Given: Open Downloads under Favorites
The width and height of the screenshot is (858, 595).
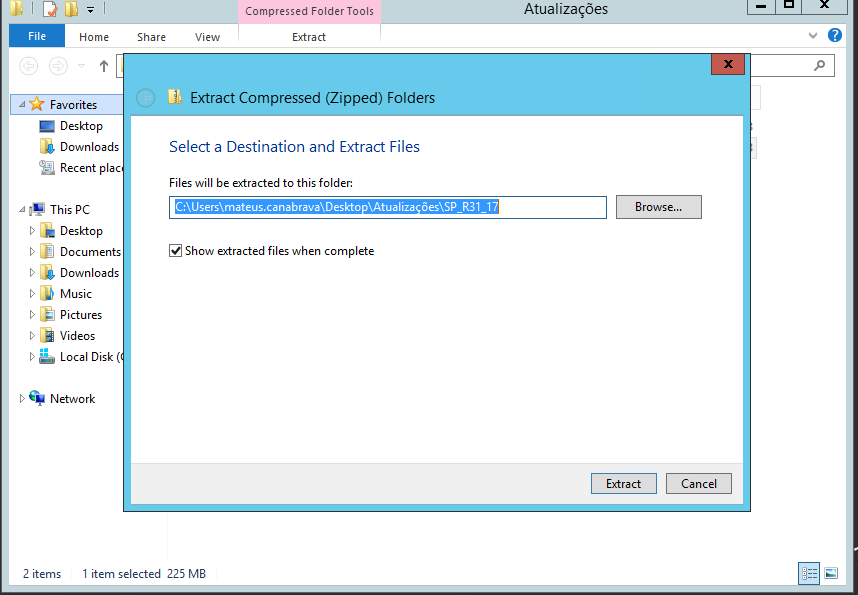Looking at the screenshot, I should [89, 147].
